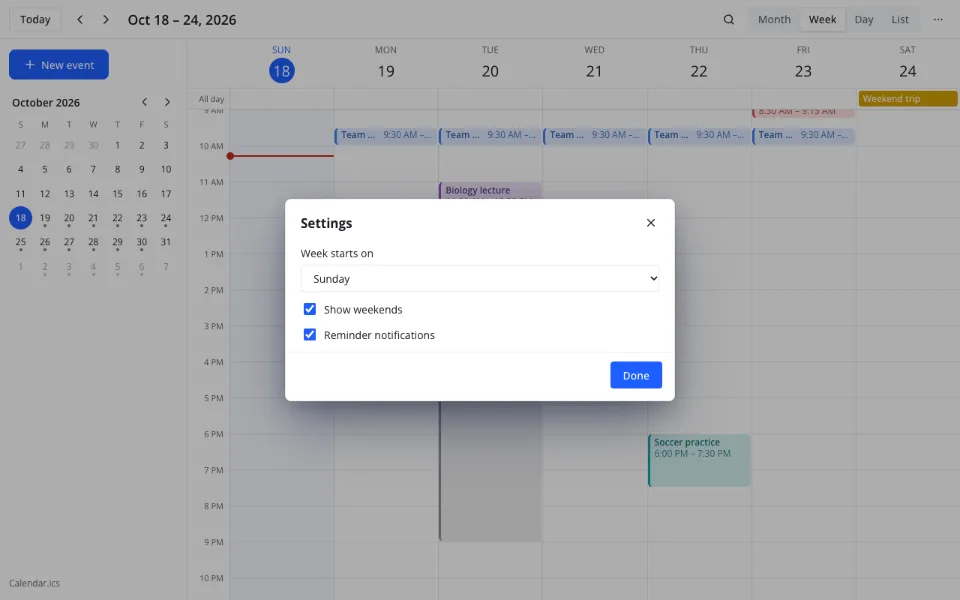This screenshot has height=600, width=960.
Task: Select October 27 in mini calendar
Action: click(69, 242)
